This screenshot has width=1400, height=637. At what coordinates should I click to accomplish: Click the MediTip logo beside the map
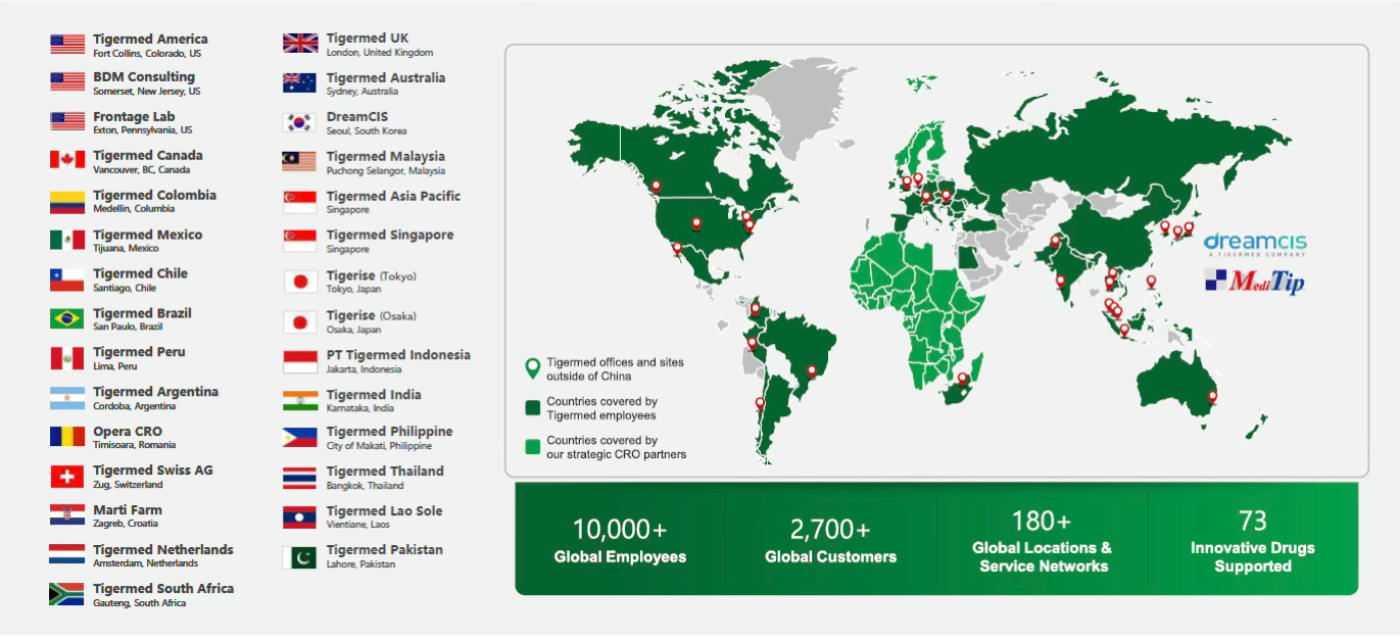pos(1255,282)
